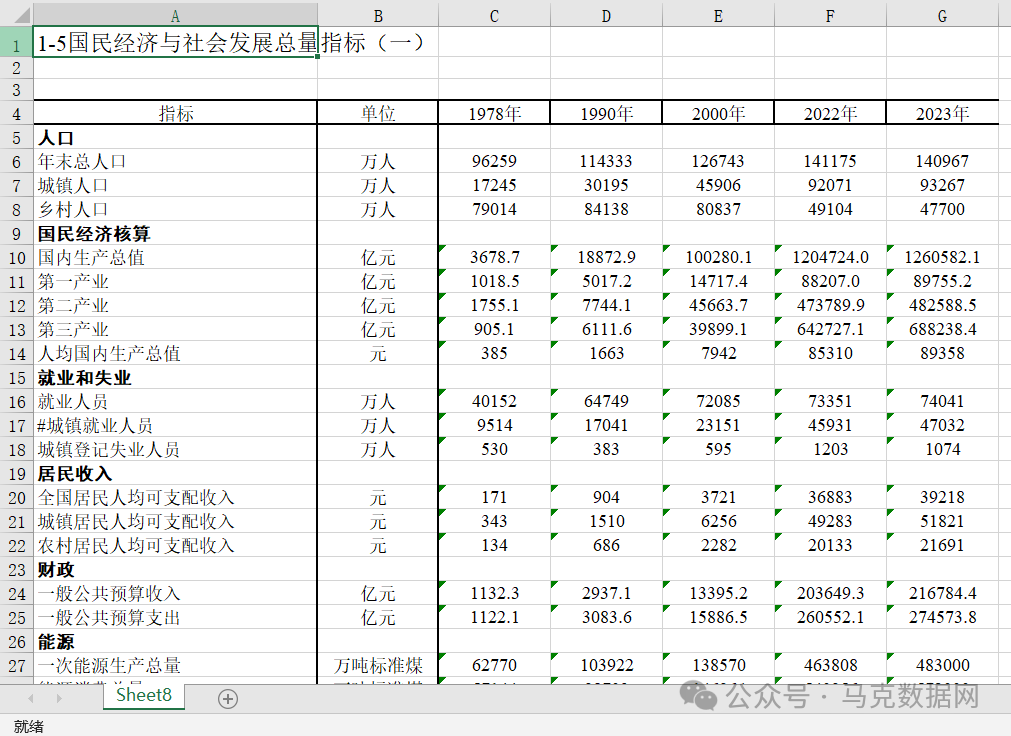This screenshot has width=1011, height=736.
Task: Select column header A
Action: pos(175,16)
